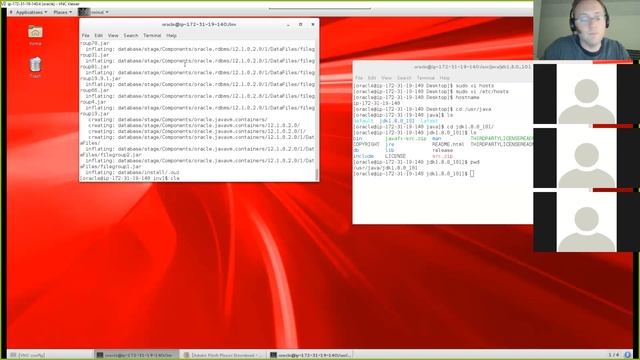Select second placeholder avatar participant thumbnail
Viewport: 640px width, 360px height.
[587, 158]
